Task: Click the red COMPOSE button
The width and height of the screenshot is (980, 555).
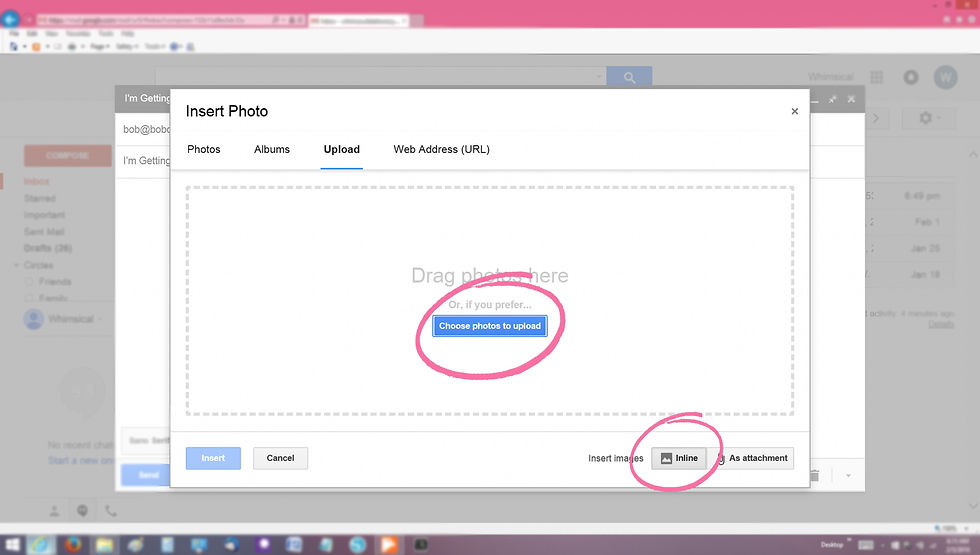Action: [x=68, y=156]
